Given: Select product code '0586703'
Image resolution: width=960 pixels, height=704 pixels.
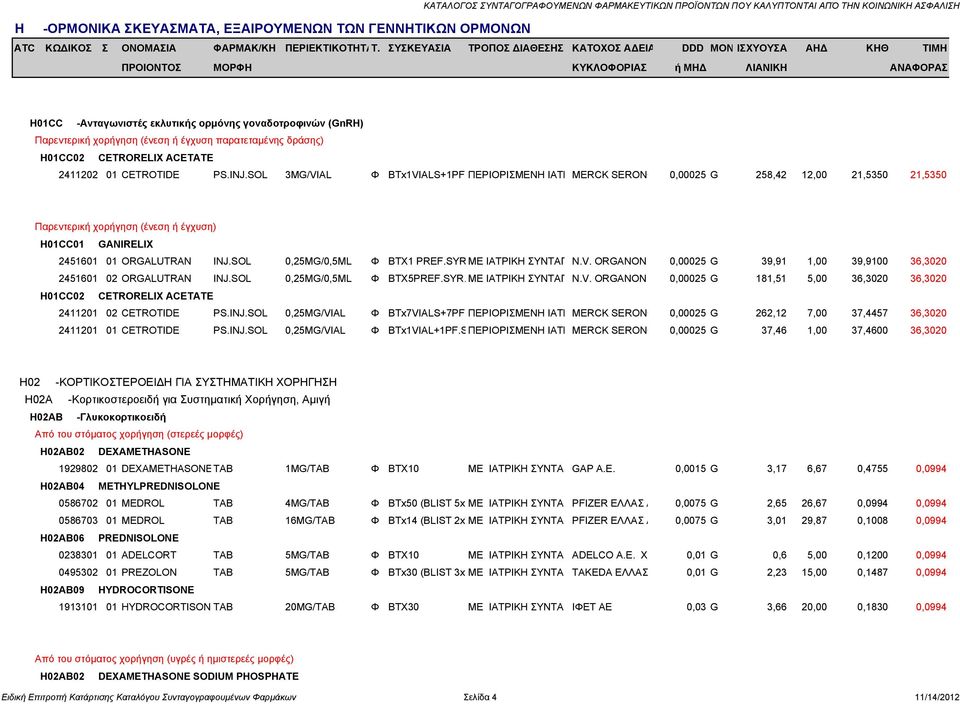Looking at the screenshot, I should pyautogui.click(x=78, y=520).
